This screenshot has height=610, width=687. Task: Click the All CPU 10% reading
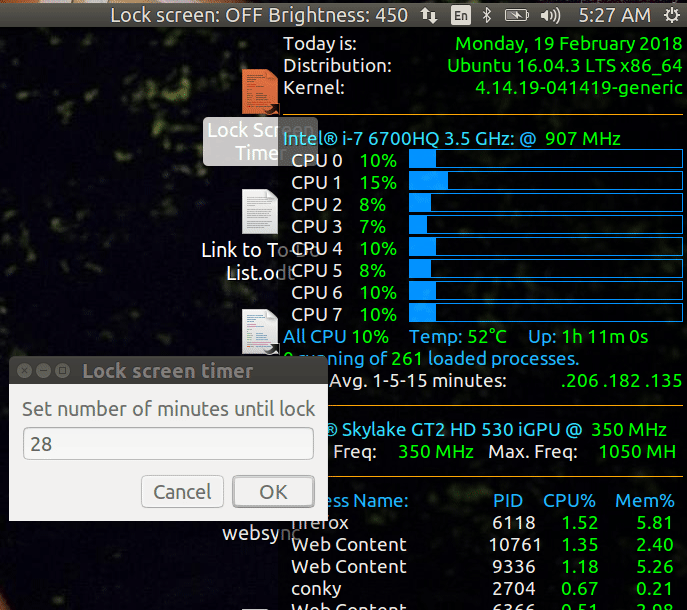tap(336, 337)
